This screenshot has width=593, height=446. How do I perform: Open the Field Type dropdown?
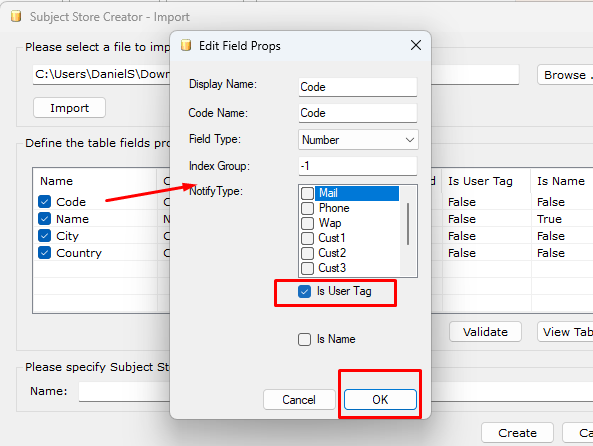coord(358,140)
